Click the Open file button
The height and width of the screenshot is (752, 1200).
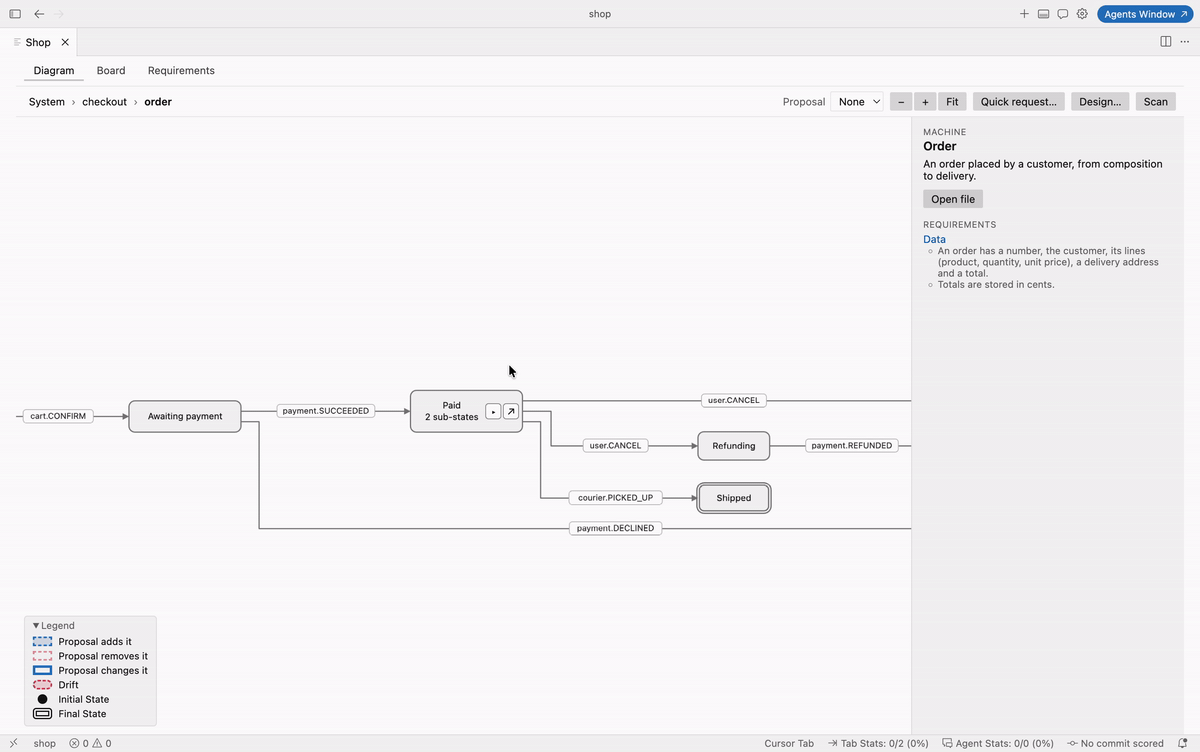953,199
